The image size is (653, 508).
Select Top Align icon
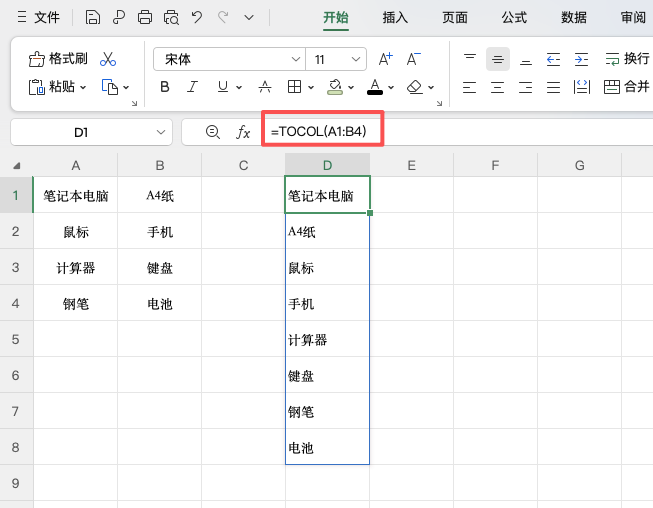pyautogui.click(x=470, y=59)
